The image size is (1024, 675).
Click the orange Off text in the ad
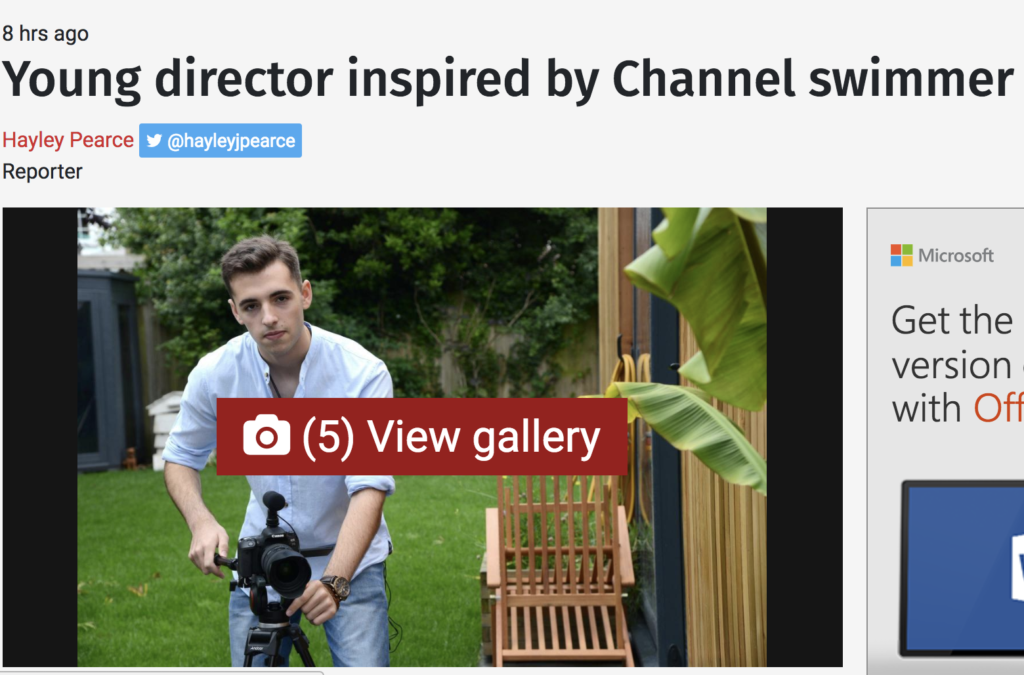coord(999,409)
